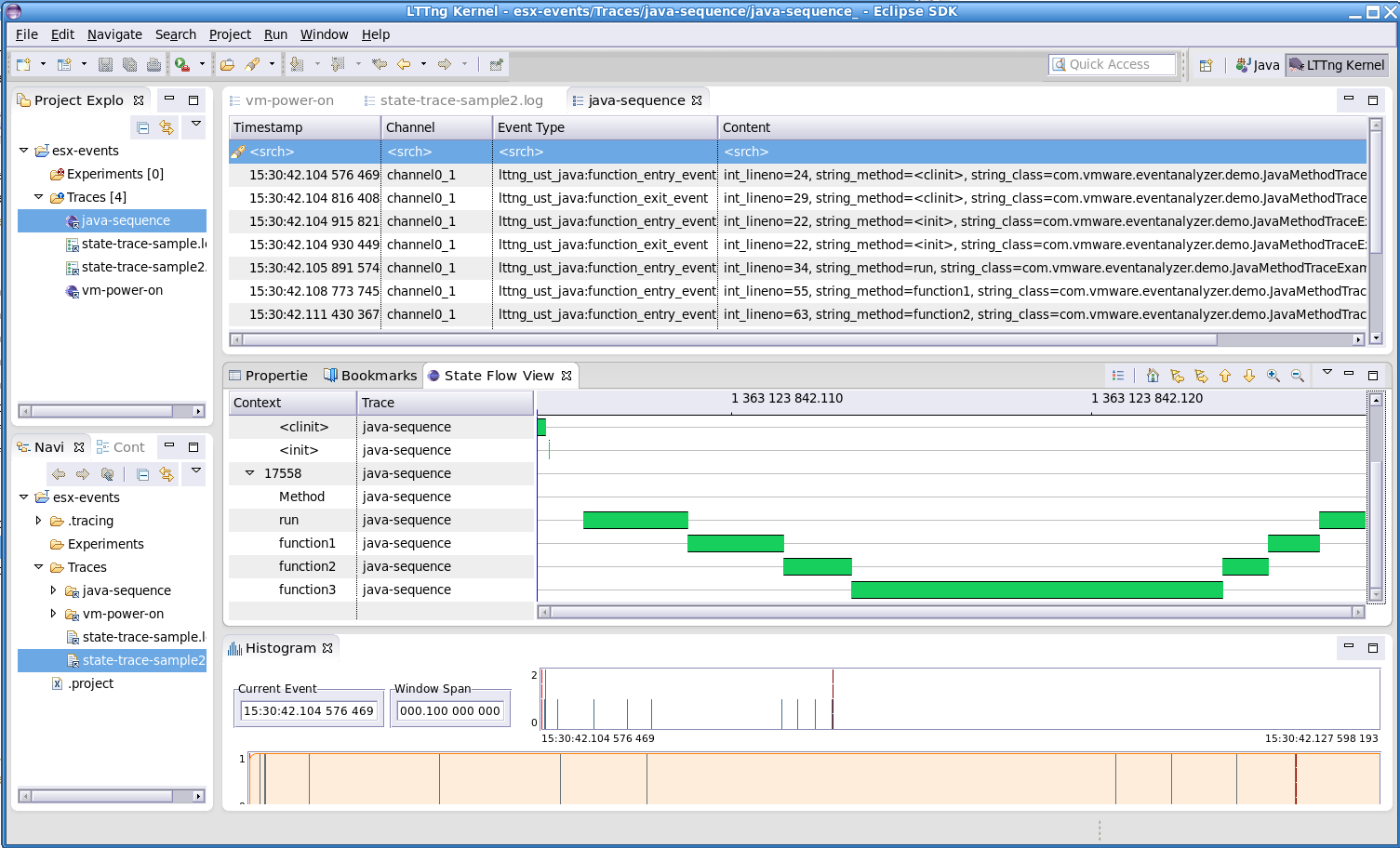Open the Navigate menu
The height and width of the screenshot is (848, 1400).
coord(114,34)
